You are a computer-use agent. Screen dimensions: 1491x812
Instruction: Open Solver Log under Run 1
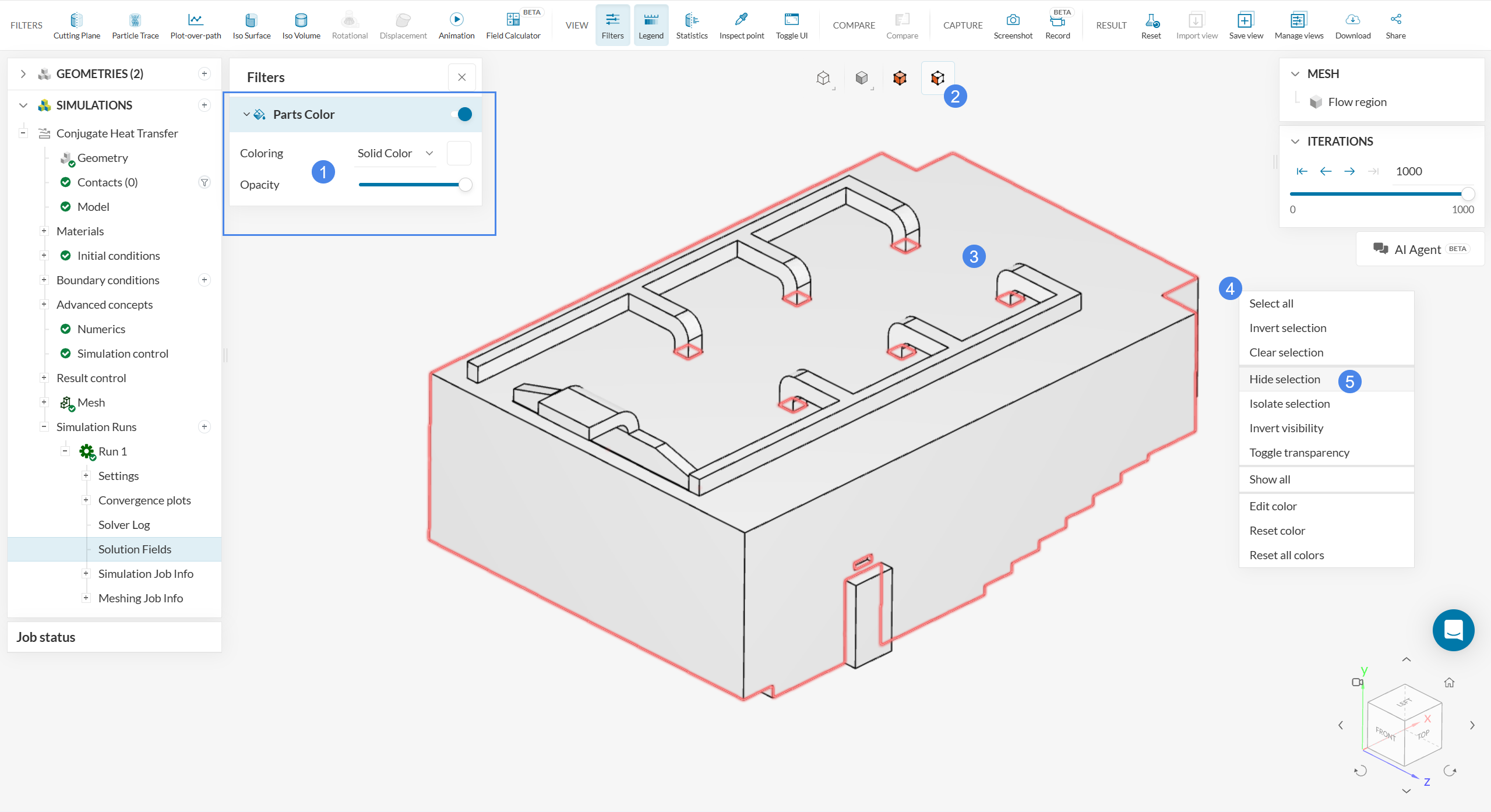pos(124,525)
